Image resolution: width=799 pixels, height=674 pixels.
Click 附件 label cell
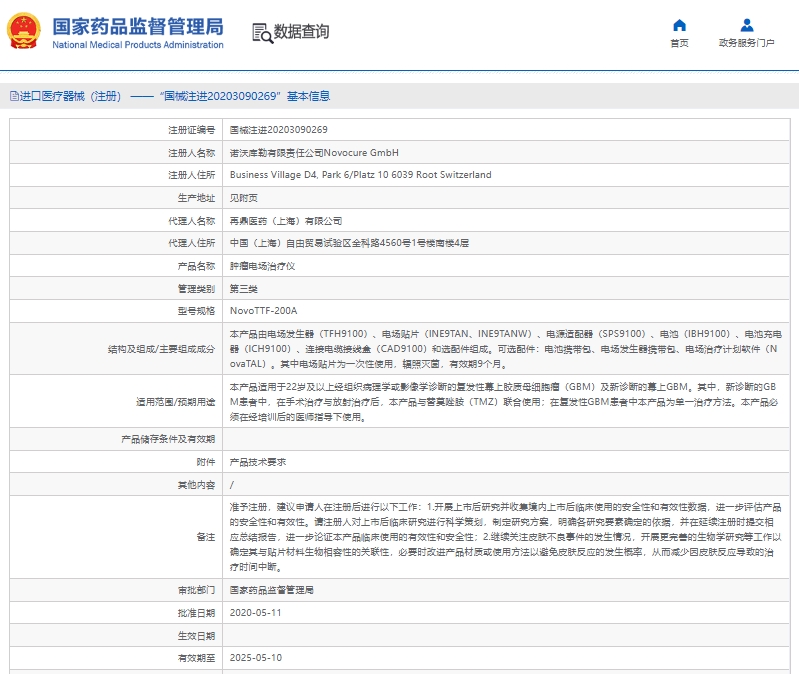click(116, 462)
